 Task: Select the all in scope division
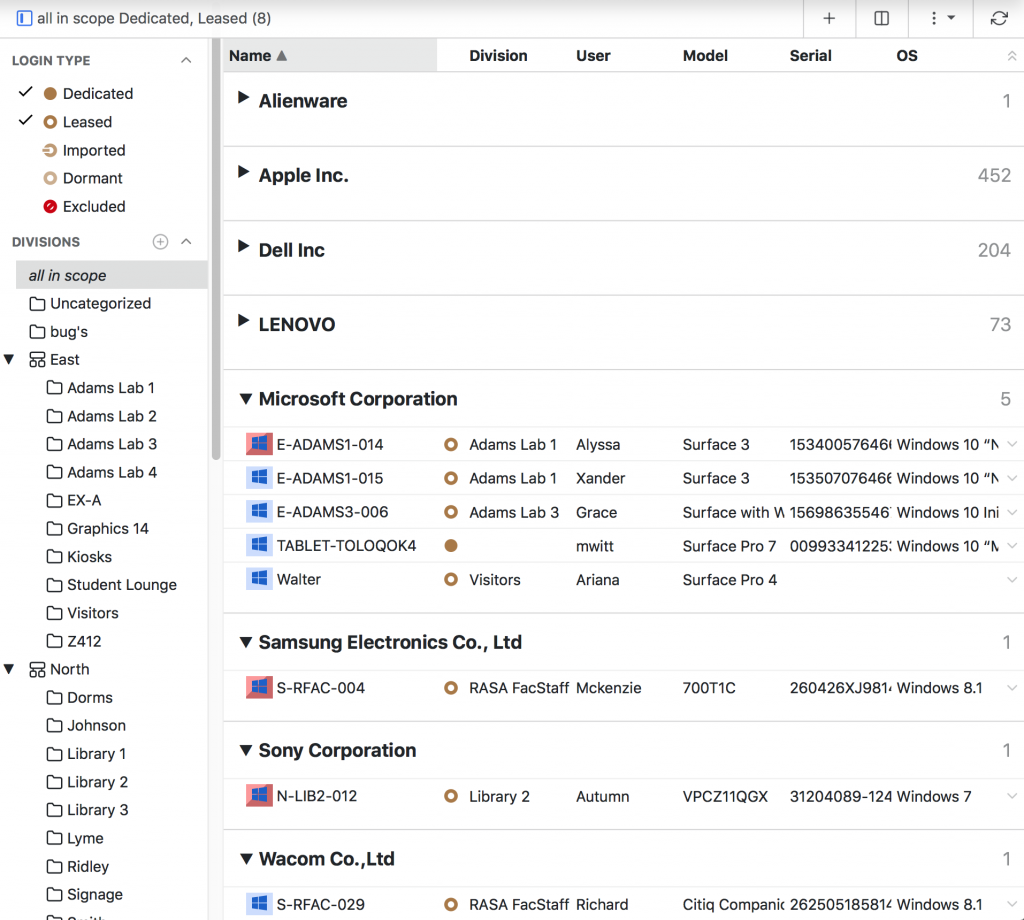[x=67, y=275]
